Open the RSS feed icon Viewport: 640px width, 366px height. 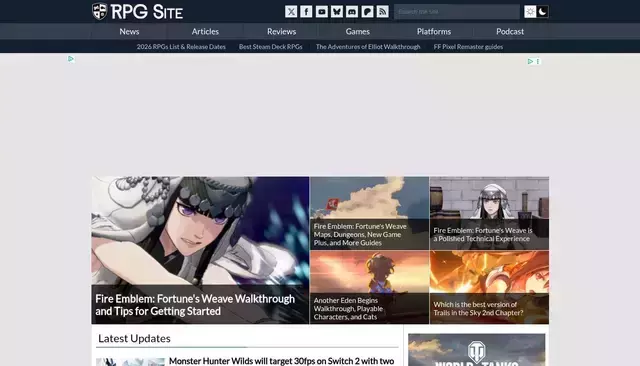point(382,11)
